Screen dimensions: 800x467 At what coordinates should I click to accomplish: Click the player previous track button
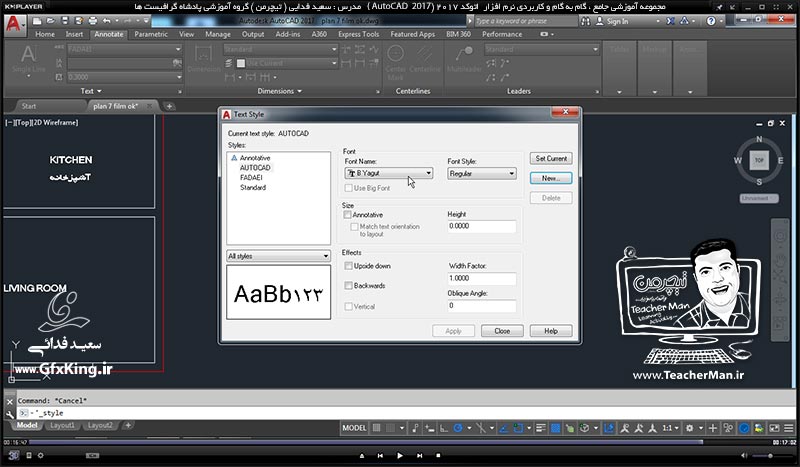[x=380, y=455]
